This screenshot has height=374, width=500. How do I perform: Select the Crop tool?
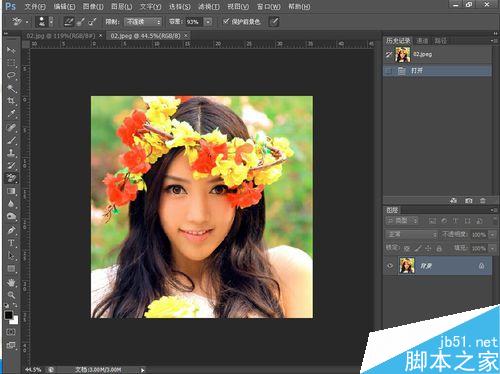tap(11, 101)
